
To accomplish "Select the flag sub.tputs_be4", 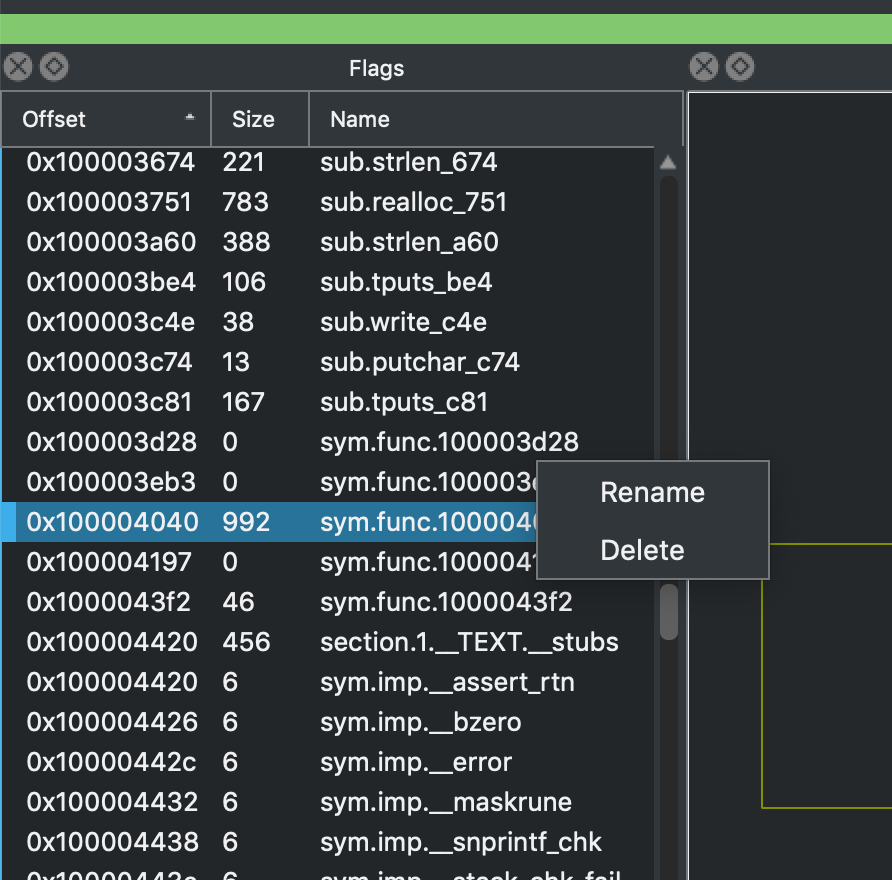I will pyautogui.click(x=406, y=282).
